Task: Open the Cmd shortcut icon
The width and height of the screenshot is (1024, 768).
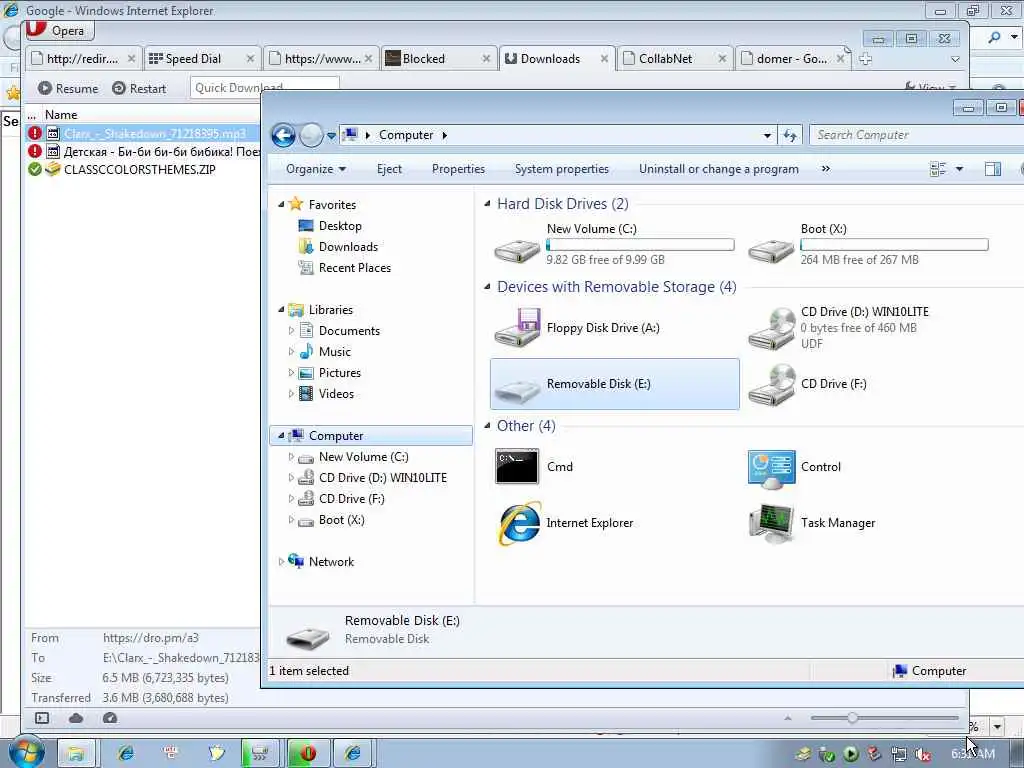Action: click(517, 466)
